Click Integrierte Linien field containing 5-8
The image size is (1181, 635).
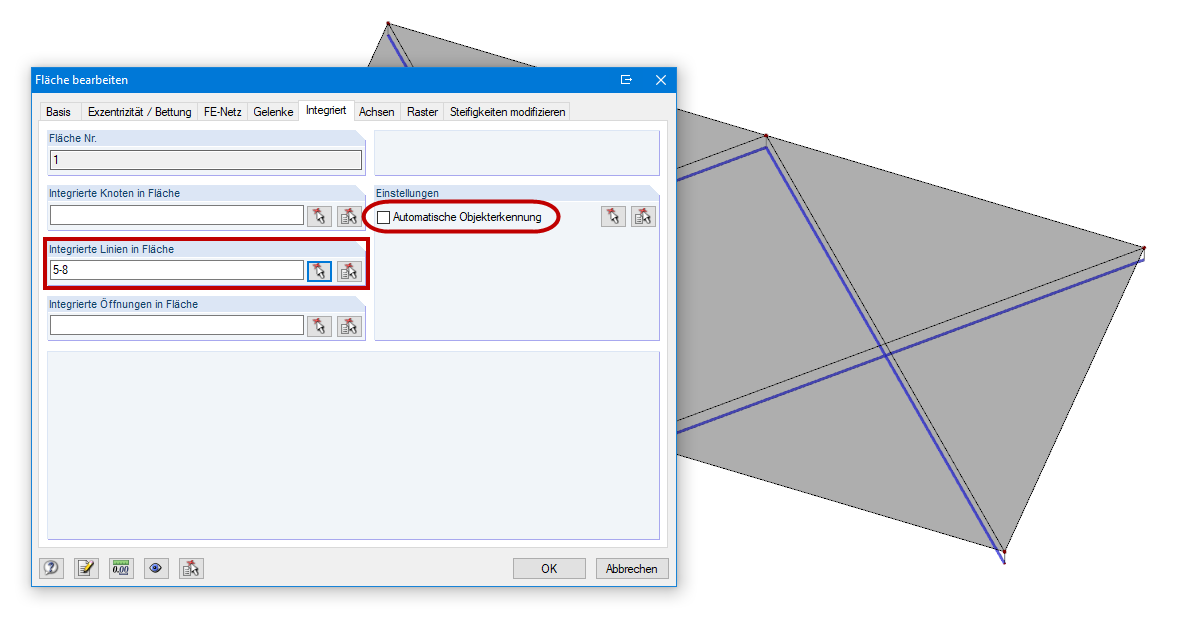pyautogui.click(x=177, y=270)
